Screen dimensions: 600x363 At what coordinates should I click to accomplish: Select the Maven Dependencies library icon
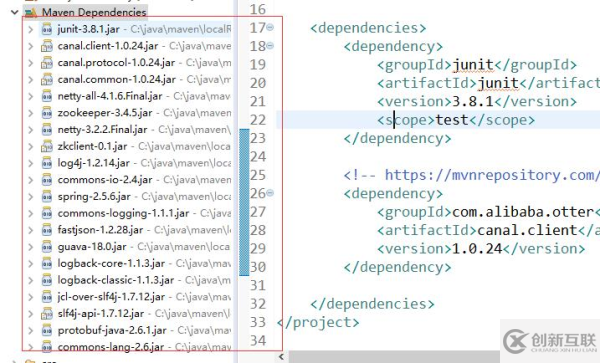31,12
